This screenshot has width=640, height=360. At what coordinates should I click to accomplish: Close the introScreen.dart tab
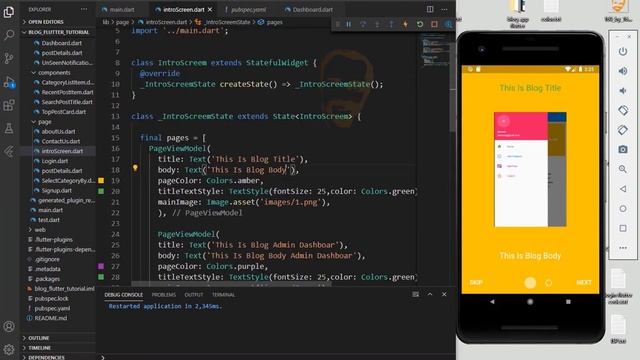pos(210,9)
